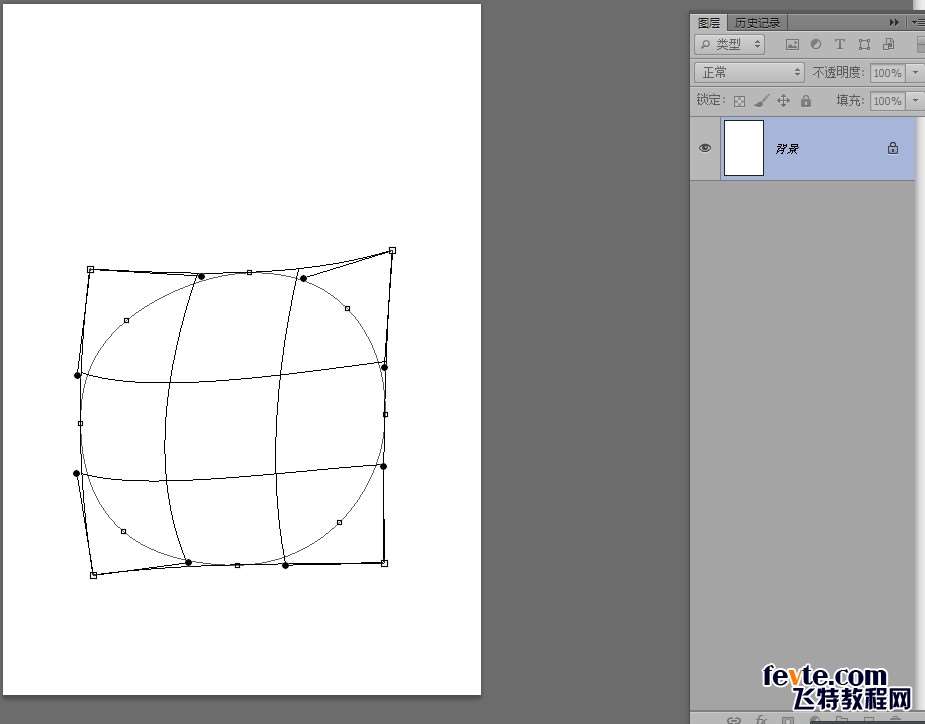Click the 不透明度 opacity value field
925x724 pixels.
click(887, 73)
